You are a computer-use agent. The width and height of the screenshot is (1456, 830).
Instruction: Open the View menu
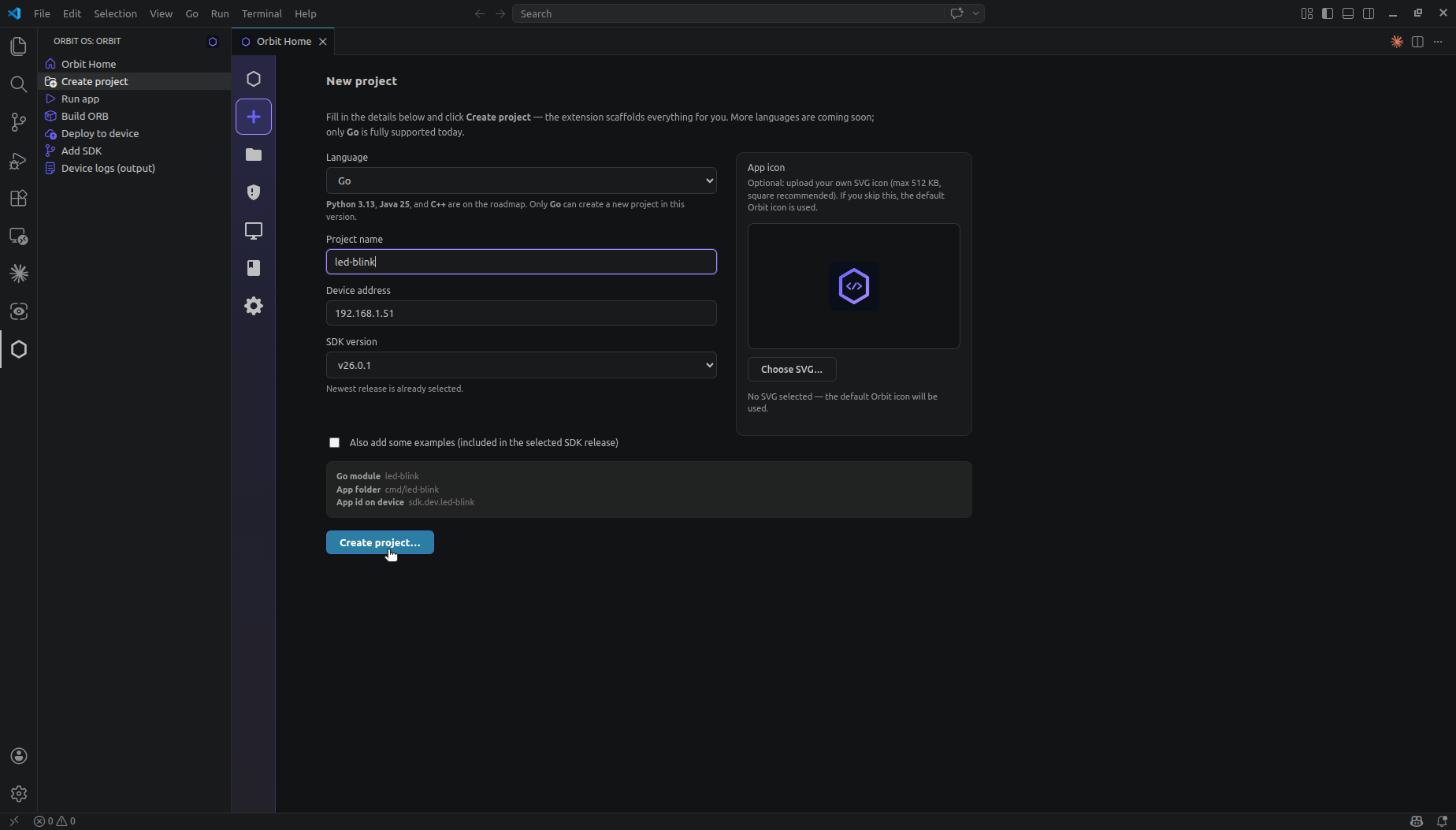click(161, 13)
